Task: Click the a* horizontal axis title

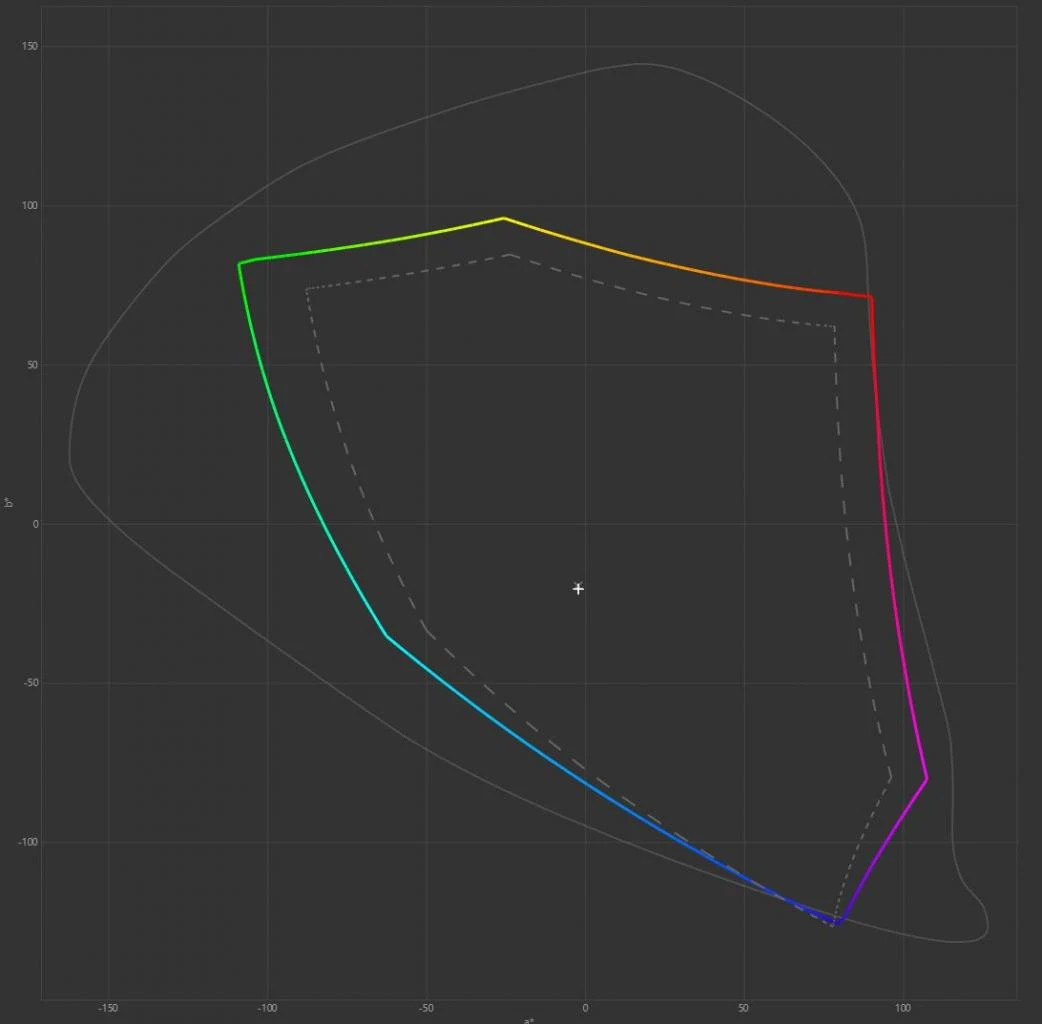Action: 529,1020
